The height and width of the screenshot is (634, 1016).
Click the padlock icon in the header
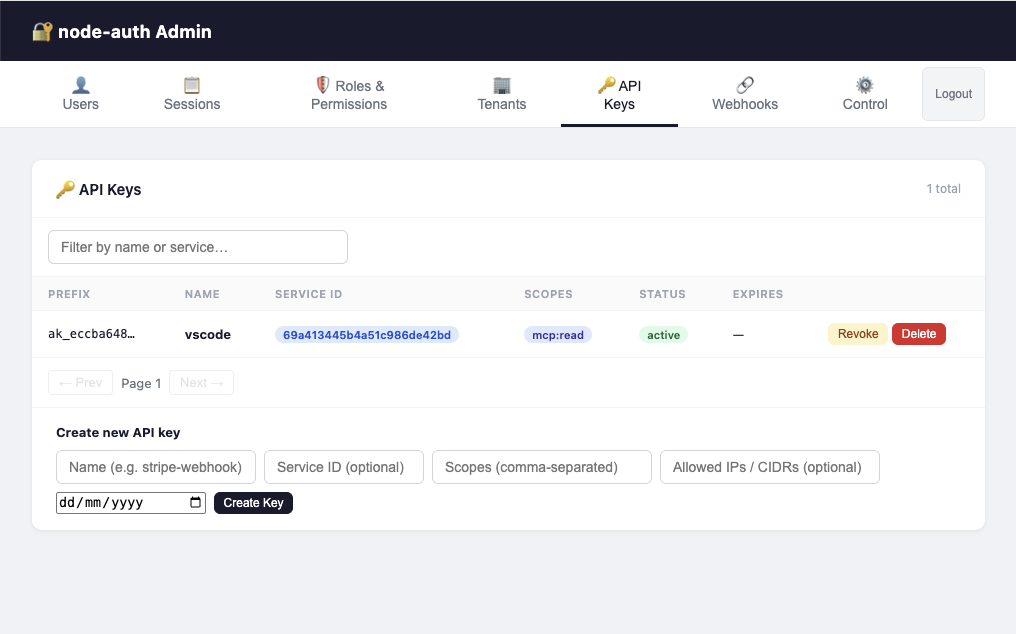pos(44,30)
